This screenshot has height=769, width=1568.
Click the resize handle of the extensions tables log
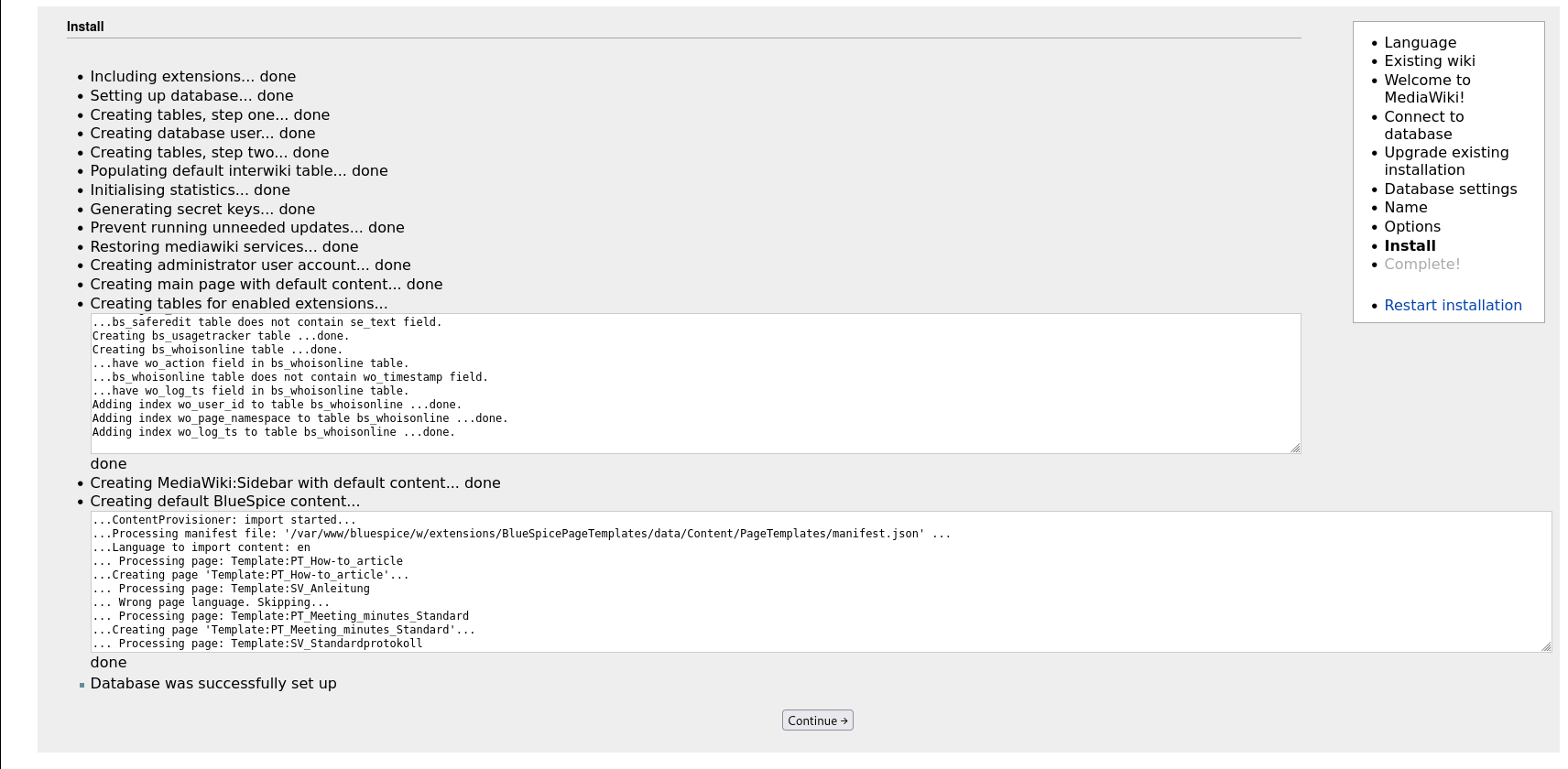1295,448
